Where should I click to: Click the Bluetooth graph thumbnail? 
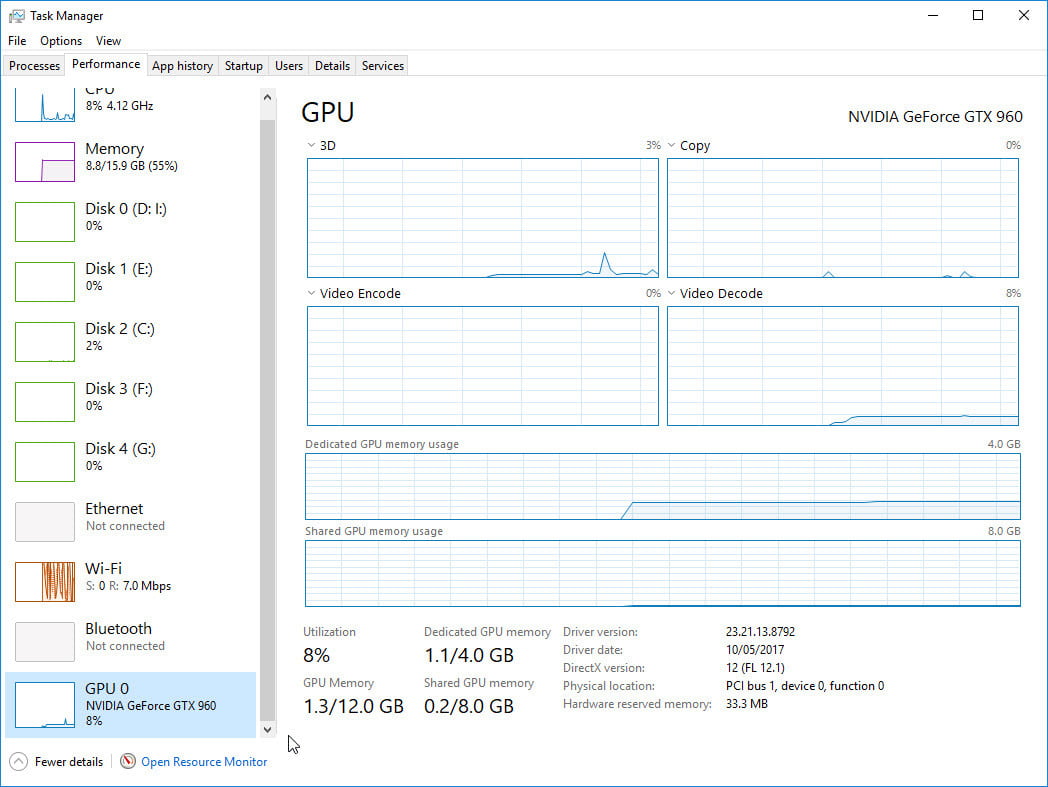coord(45,642)
